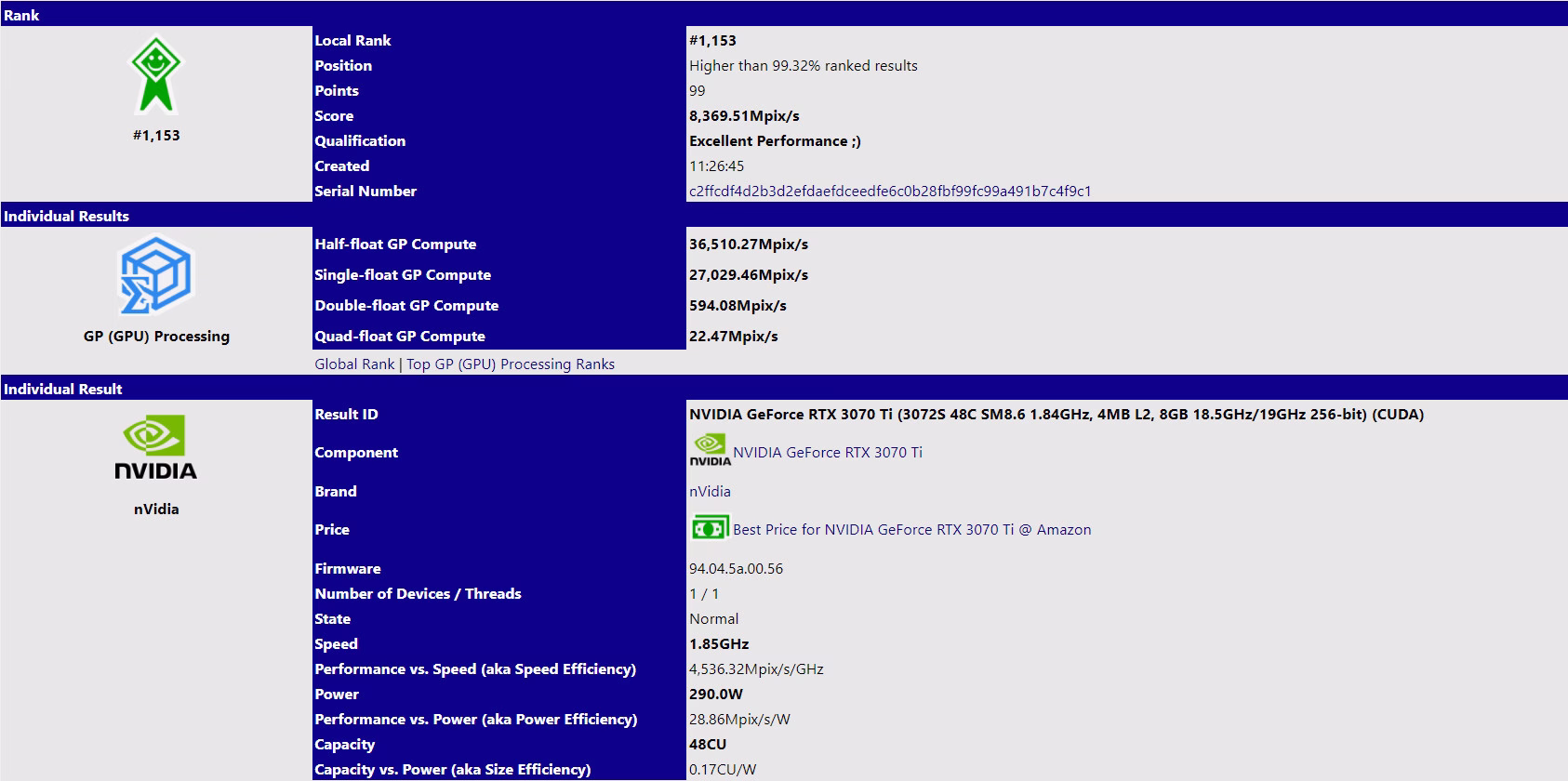Click the Points value 99

tap(697, 90)
